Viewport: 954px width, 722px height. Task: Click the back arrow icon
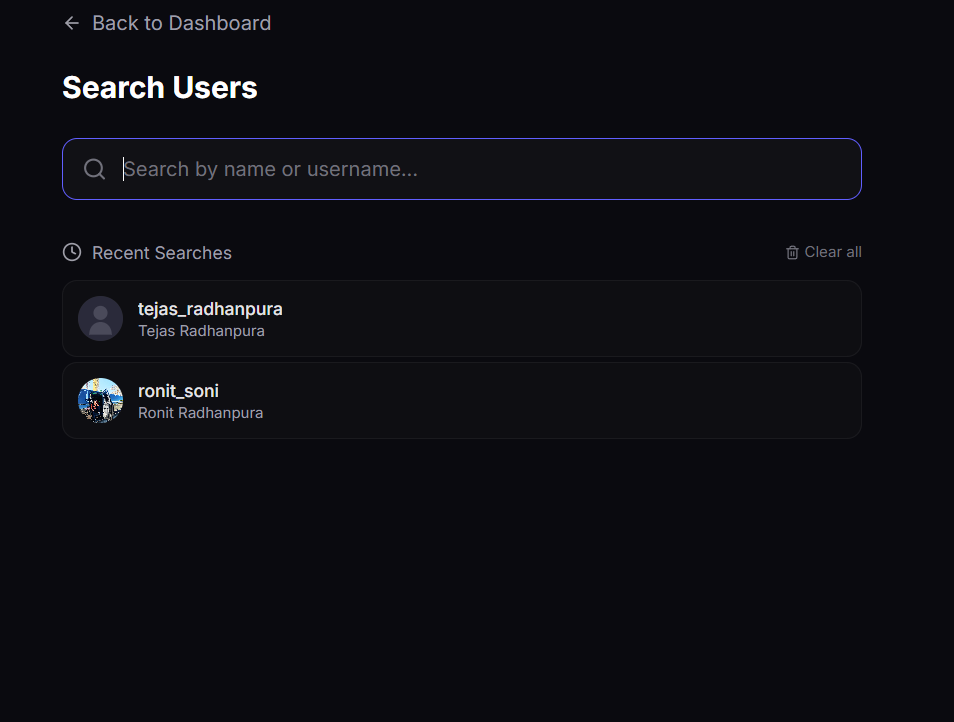(72, 23)
